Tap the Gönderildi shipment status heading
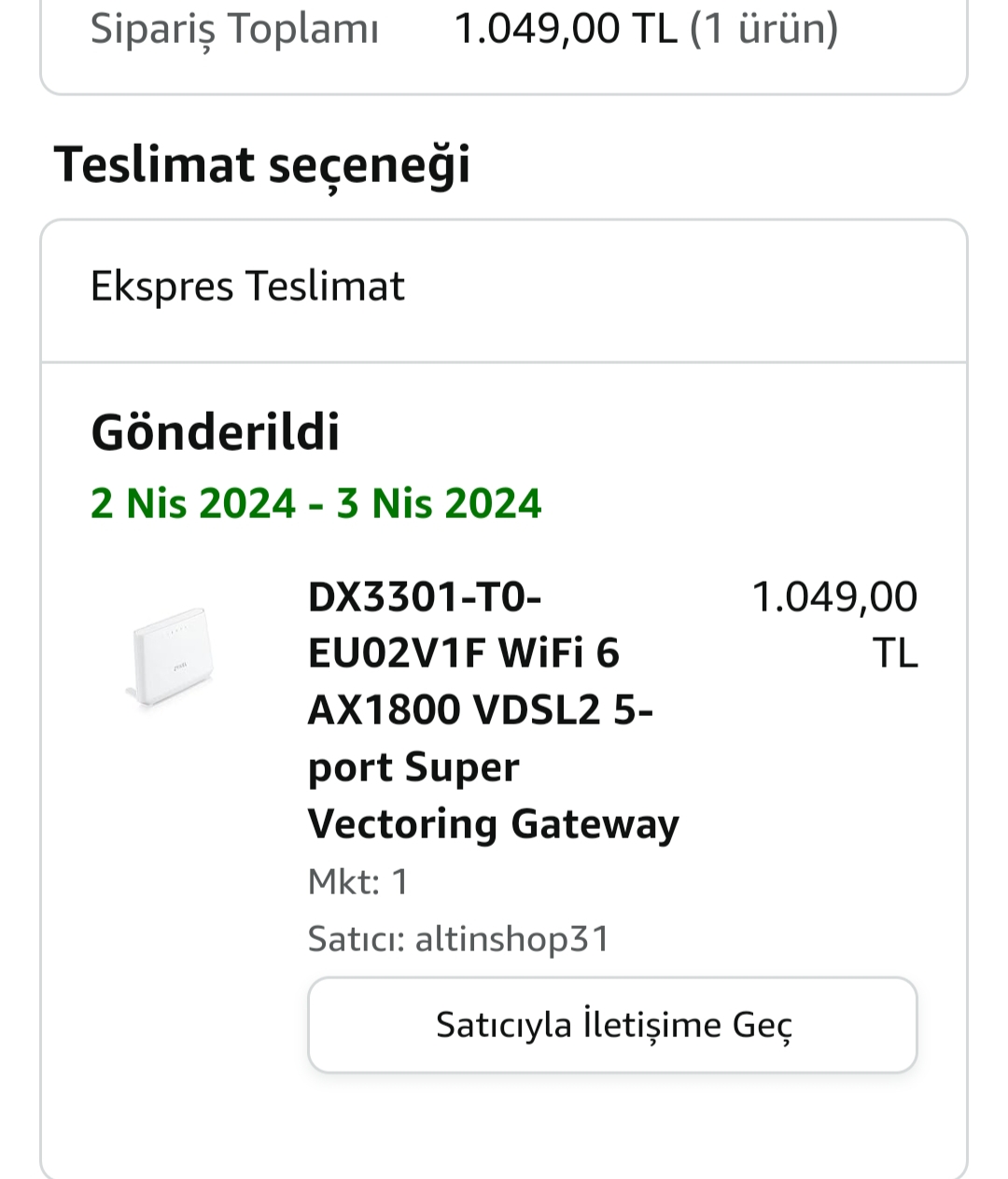The height and width of the screenshot is (1179, 1008). (x=216, y=432)
